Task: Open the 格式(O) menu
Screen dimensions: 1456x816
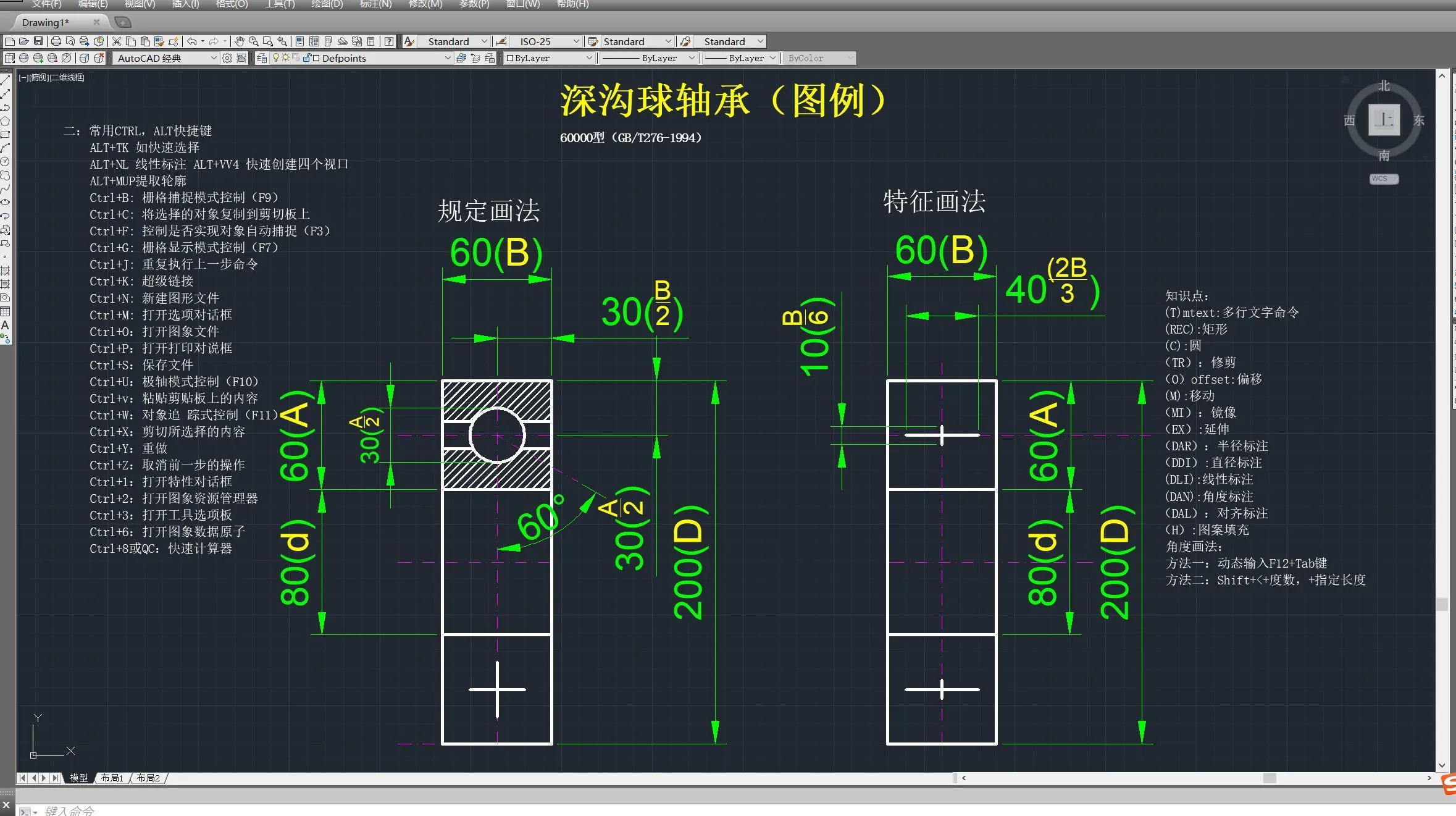Action: coord(232,4)
